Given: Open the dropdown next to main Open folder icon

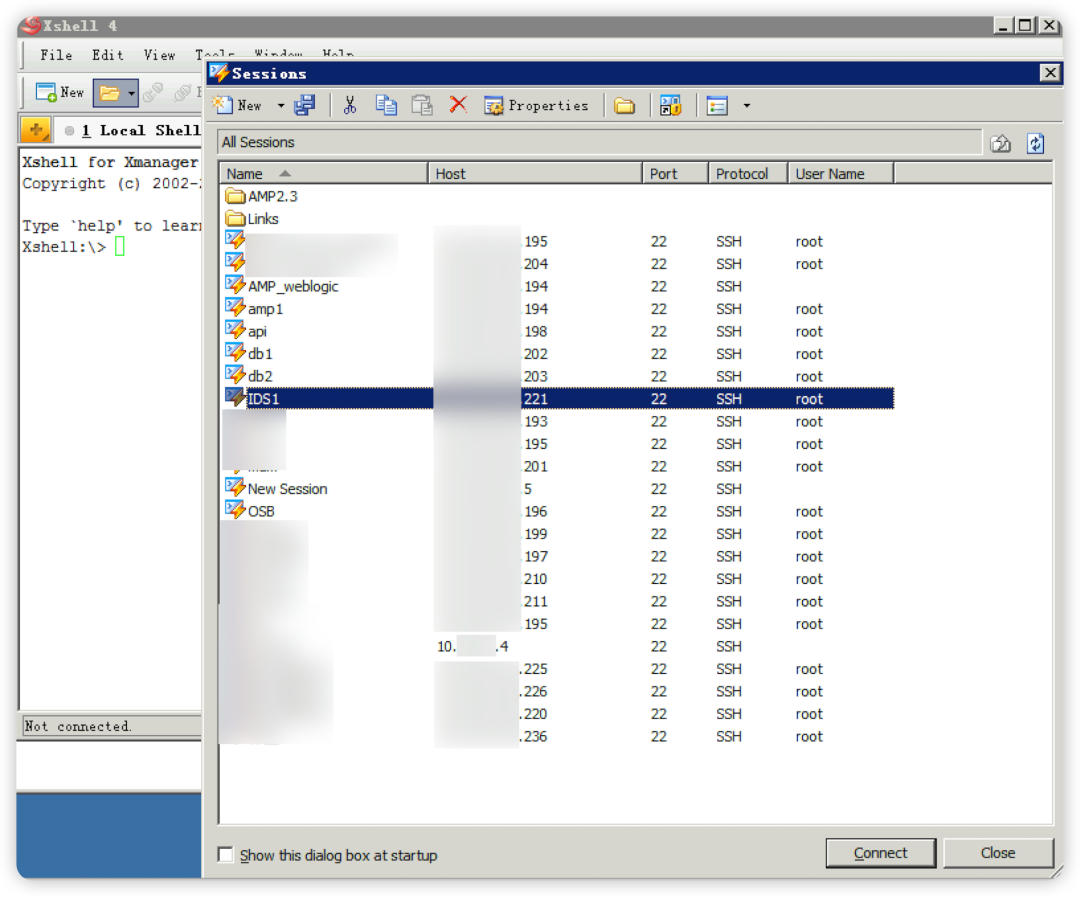Looking at the screenshot, I should point(131,92).
